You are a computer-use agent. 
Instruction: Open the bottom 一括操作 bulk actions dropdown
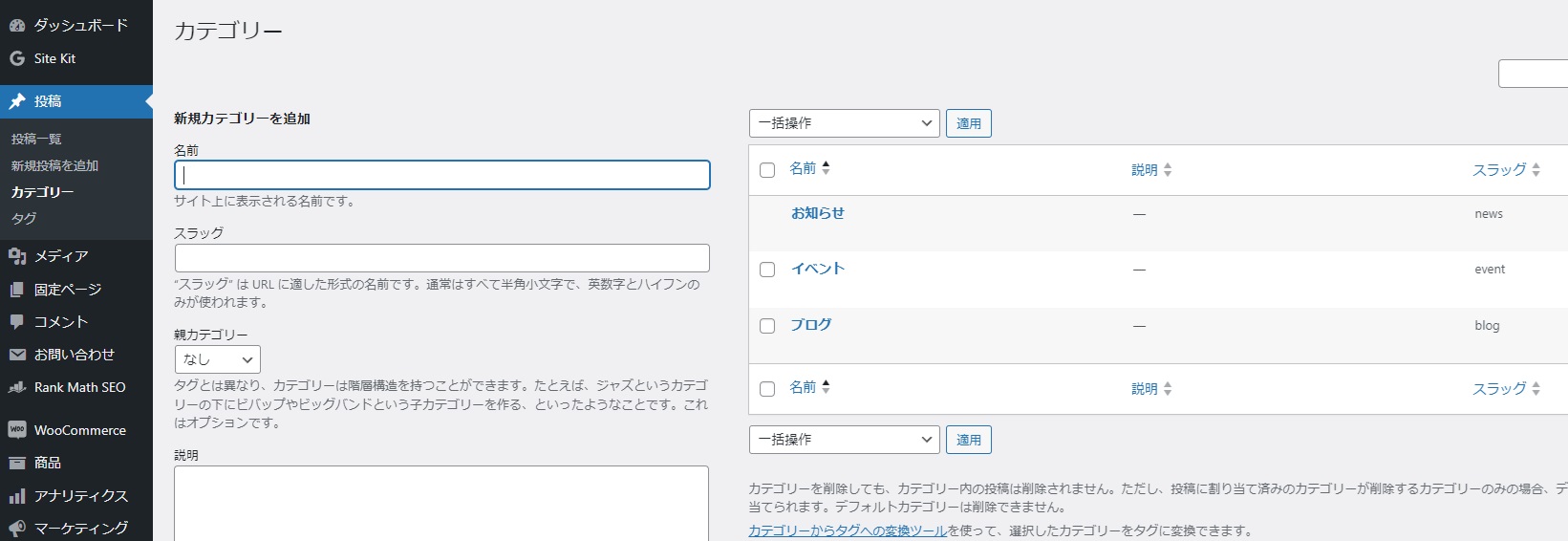pos(844,440)
